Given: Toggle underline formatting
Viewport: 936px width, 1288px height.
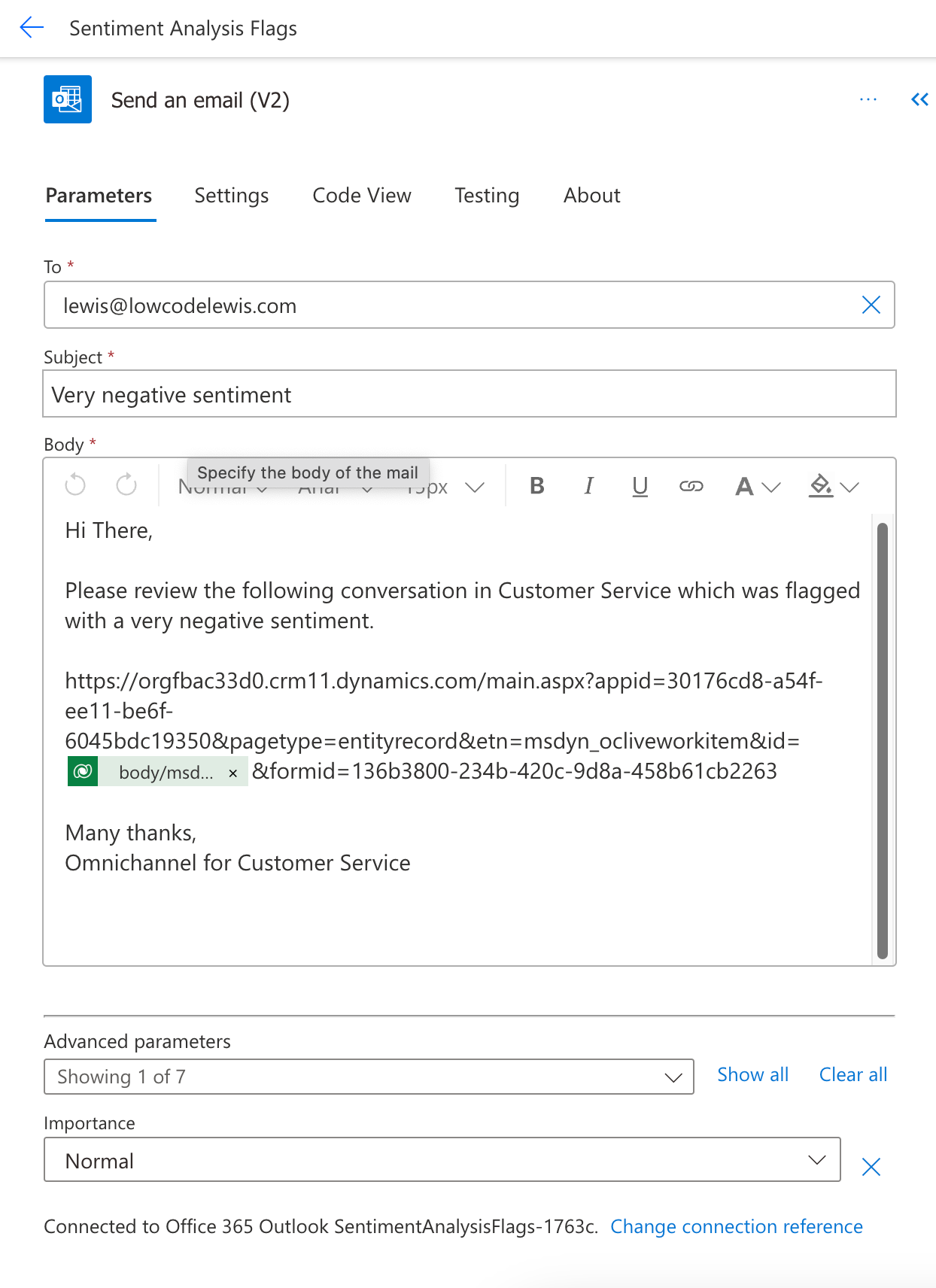Looking at the screenshot, I should pyautogui.click(x=640, y=487).
